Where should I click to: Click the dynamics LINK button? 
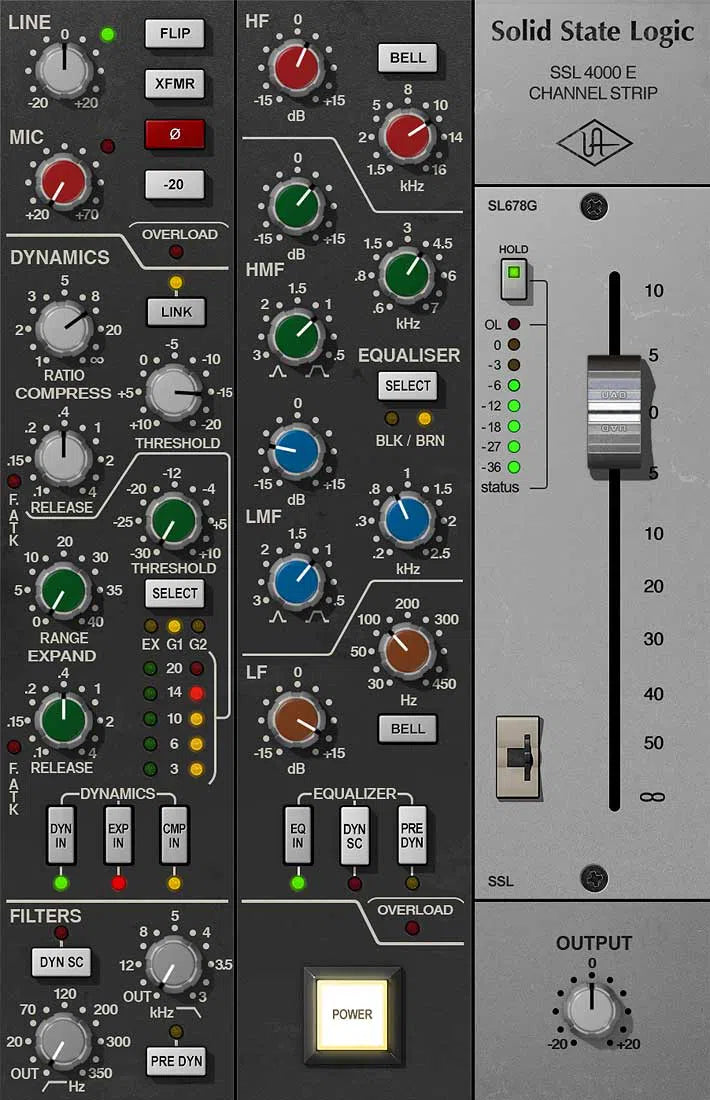coord(174,312)
